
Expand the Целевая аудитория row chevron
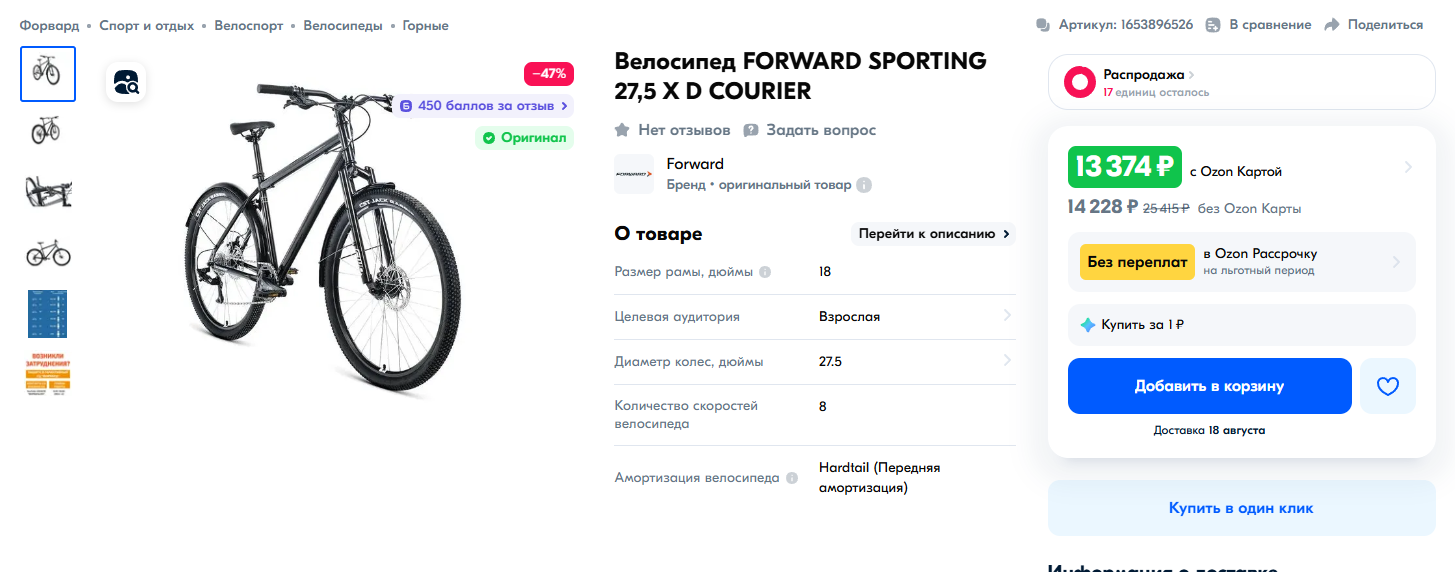1007,316
